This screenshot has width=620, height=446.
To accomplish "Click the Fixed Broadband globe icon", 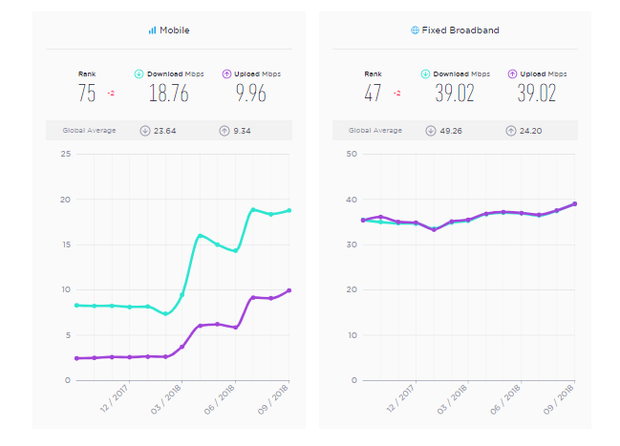I will [x=415, y=31].
